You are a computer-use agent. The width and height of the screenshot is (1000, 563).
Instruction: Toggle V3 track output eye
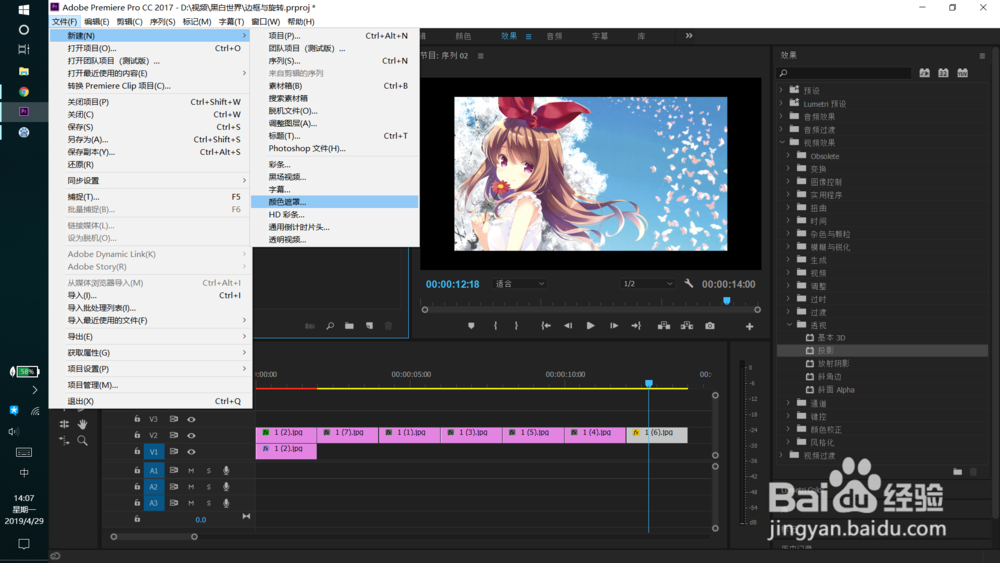tap(191, 419)
